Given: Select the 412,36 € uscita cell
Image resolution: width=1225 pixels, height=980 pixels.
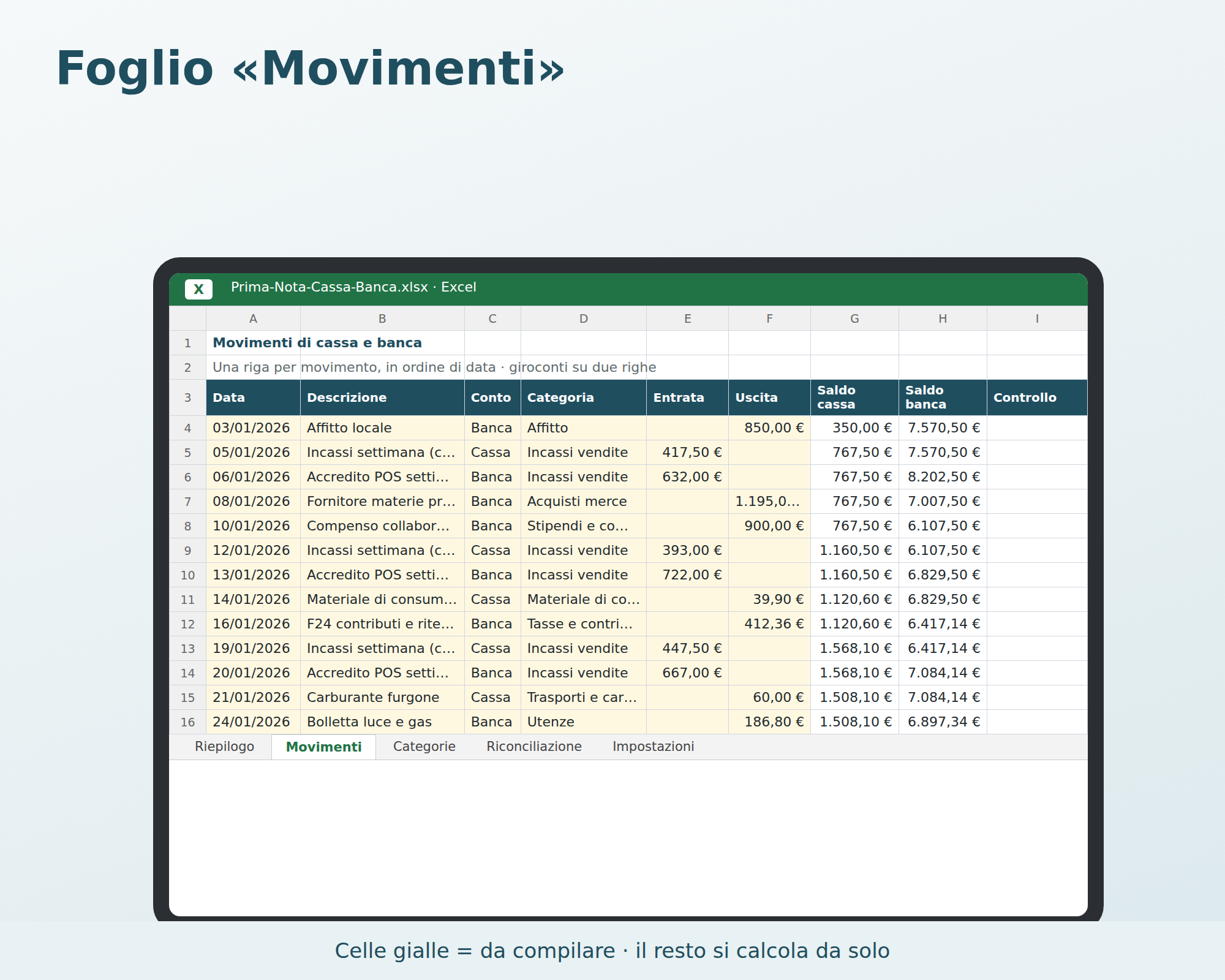Looking at the screenshot, I should pos(769,624).
